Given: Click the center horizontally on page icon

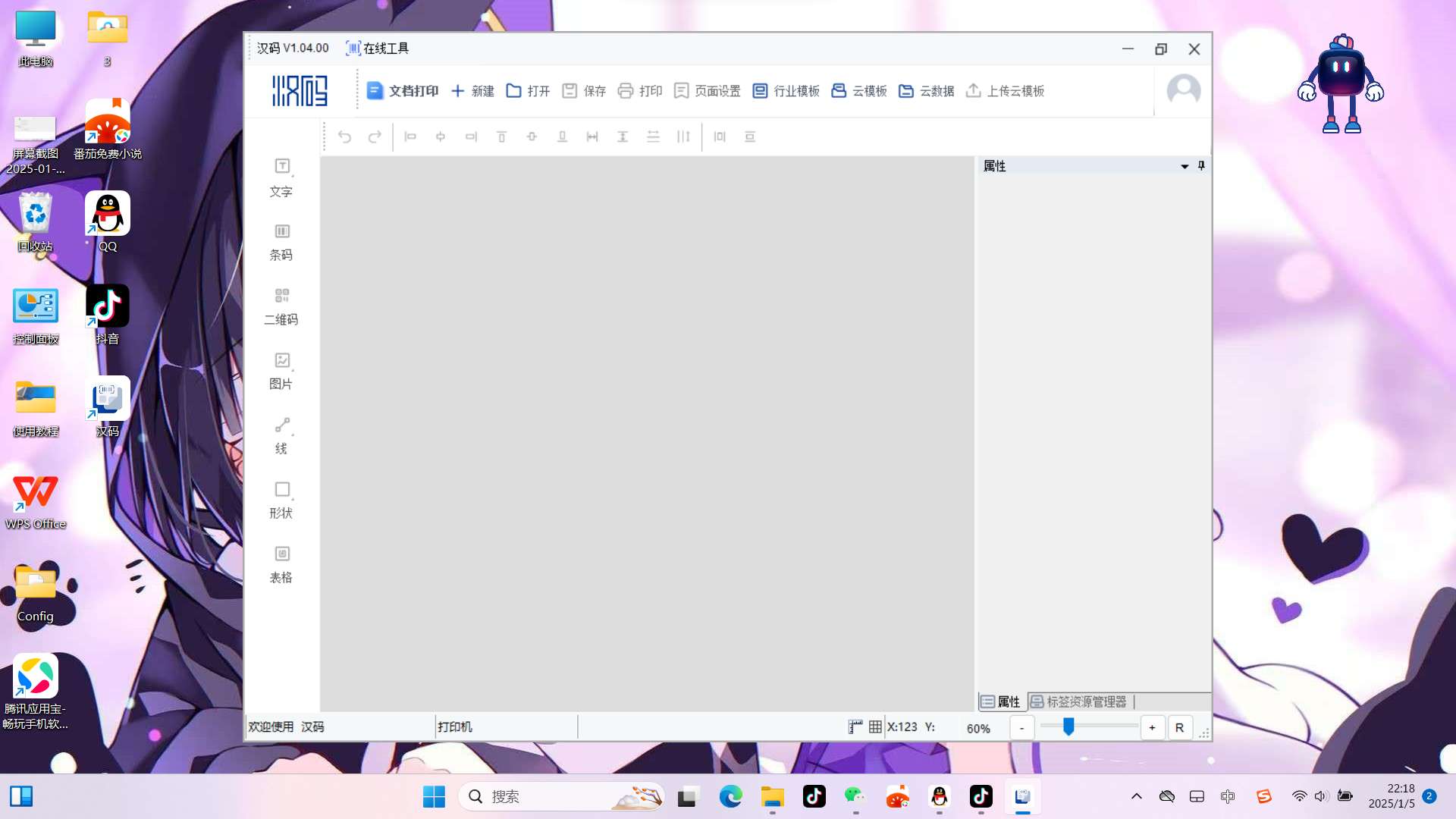Looking at the screenshot, I should [x=720, y=136].
